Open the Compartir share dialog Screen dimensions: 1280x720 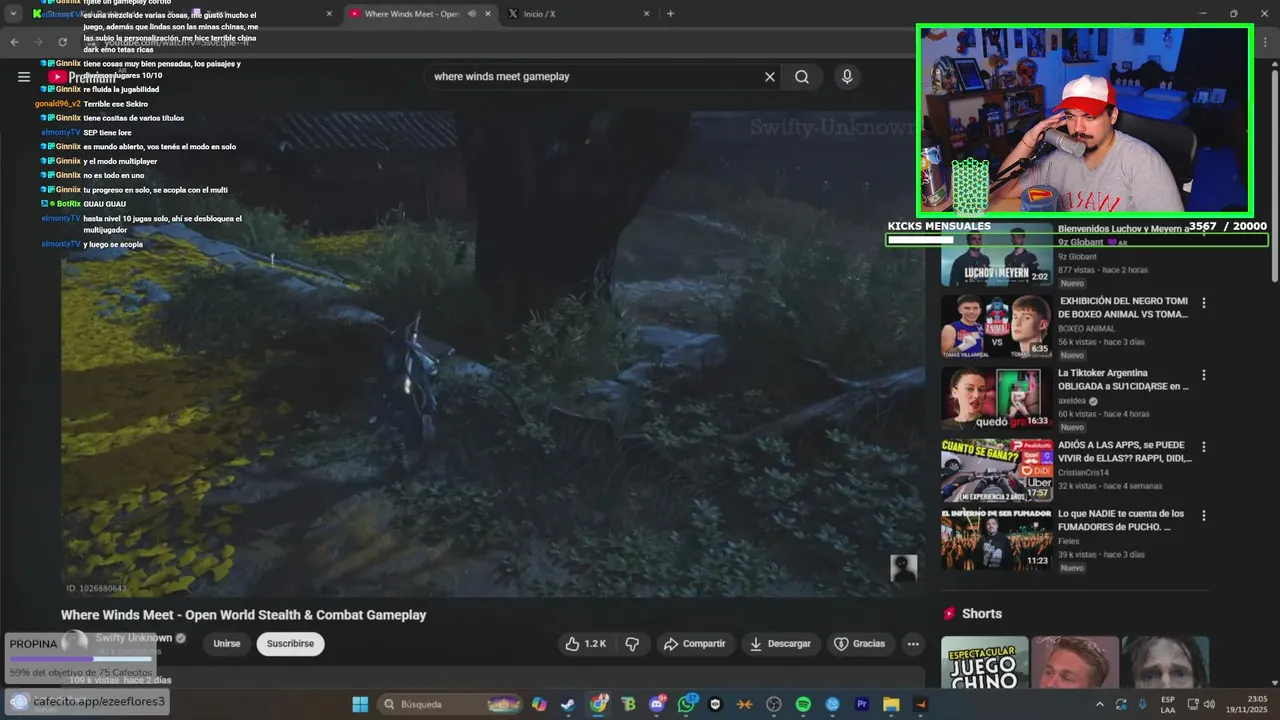coord(694,644)
